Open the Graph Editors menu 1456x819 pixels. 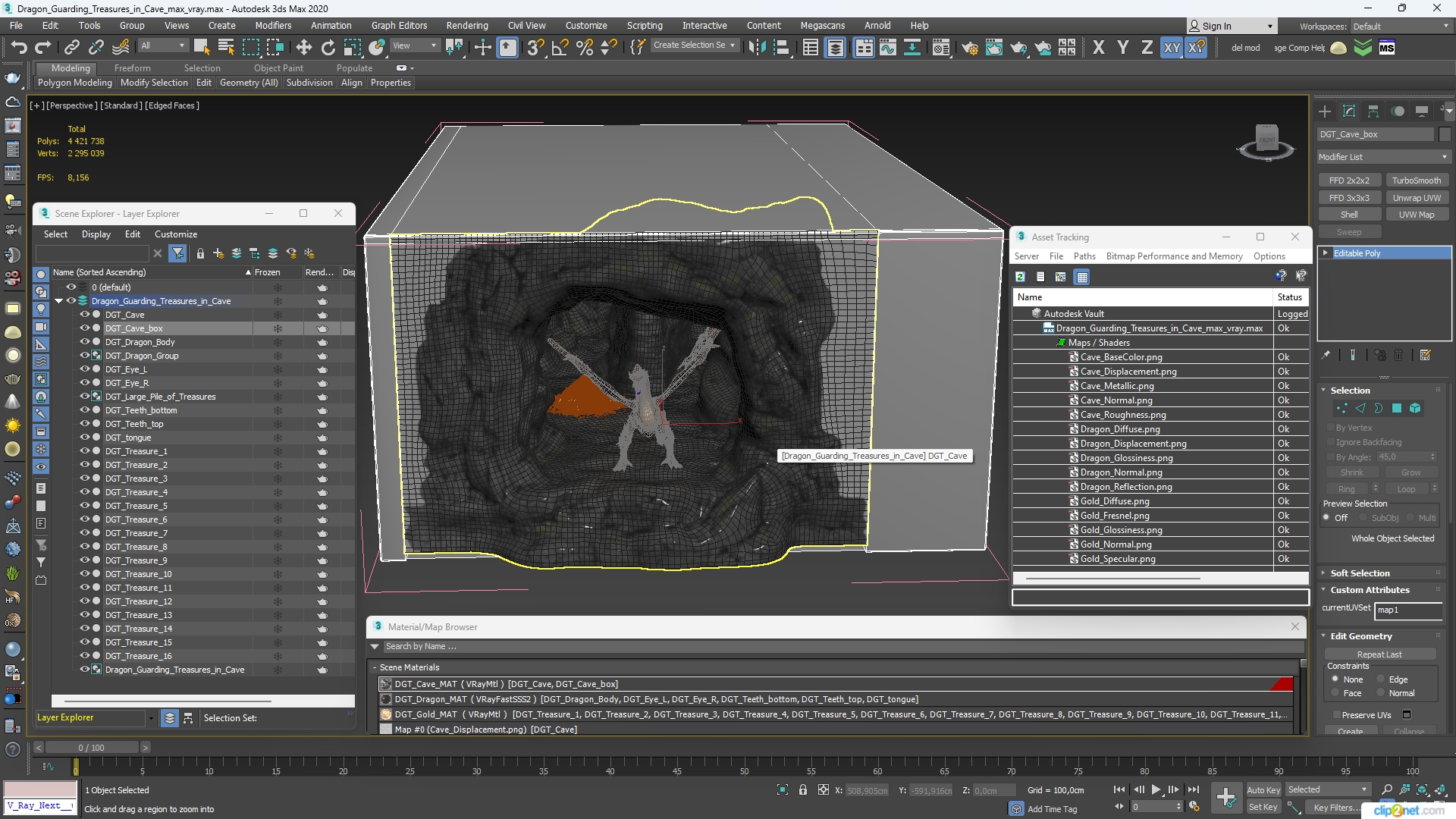coord(399,25)
